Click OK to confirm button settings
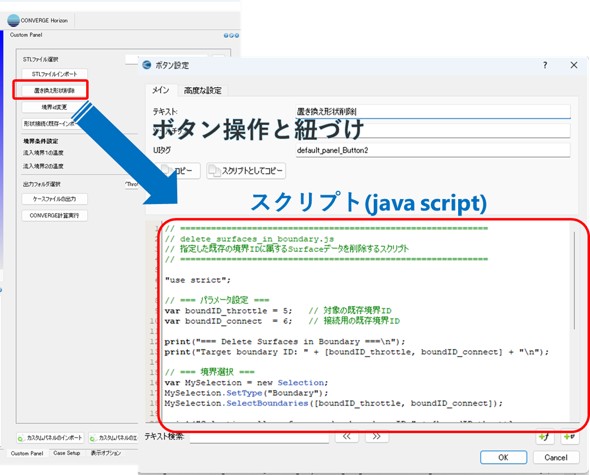This screenshot has height=475, width=590. point(503,457)
